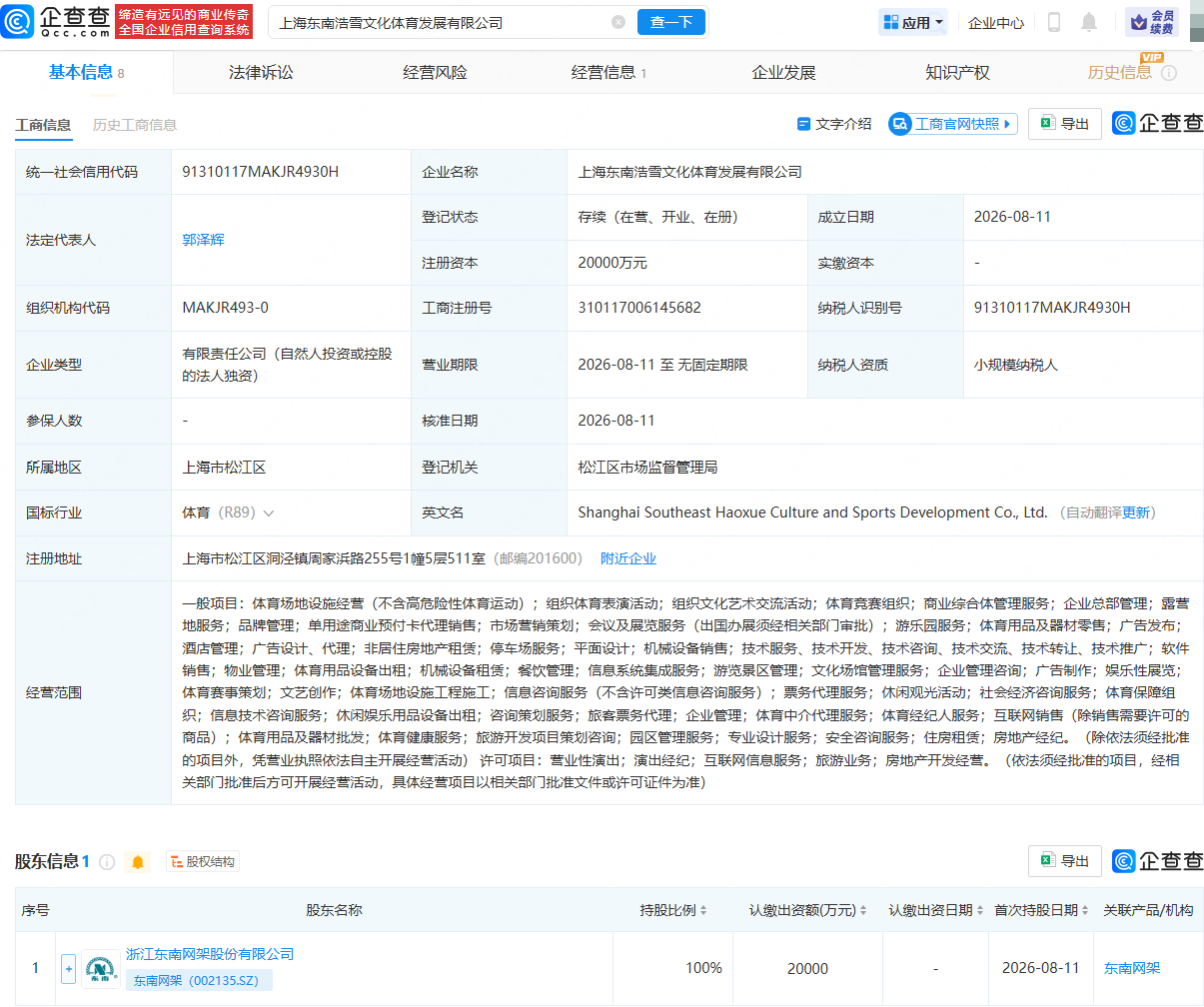Click 附近企业 link

[x=628, y=558]
